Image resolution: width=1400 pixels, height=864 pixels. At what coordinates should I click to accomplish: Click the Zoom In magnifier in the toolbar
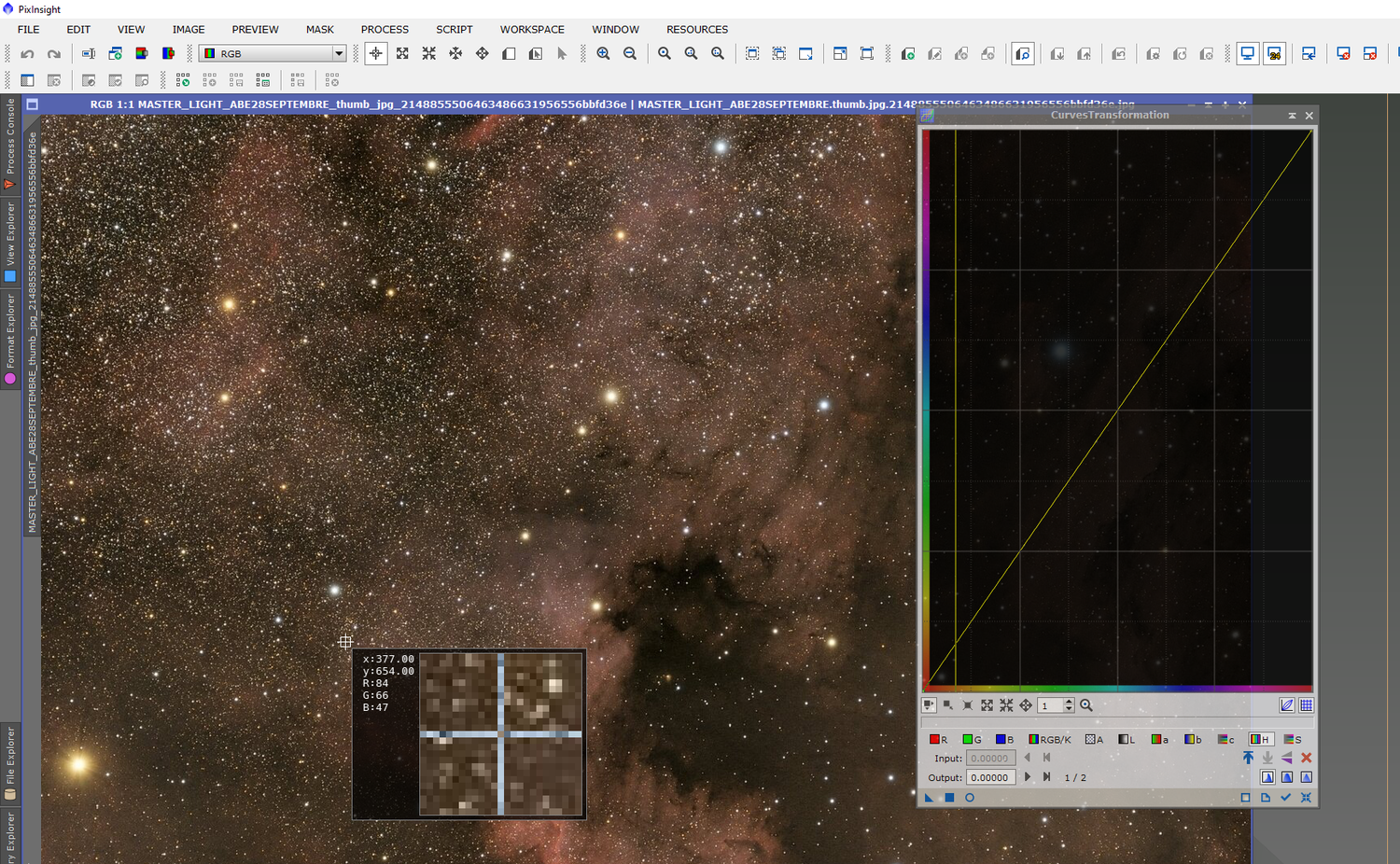(x=603, y=54)
